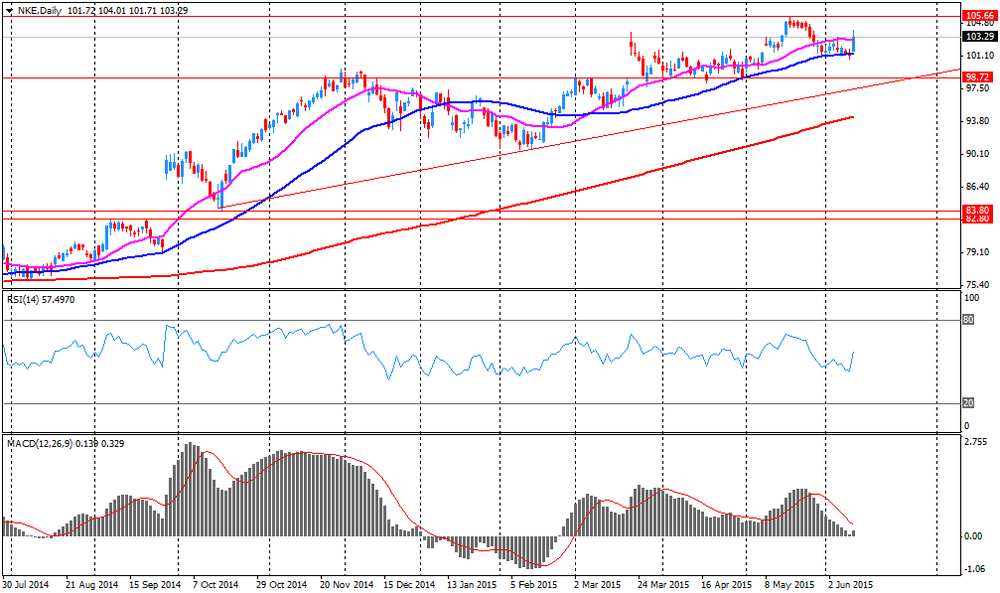Click the 20 Nov 2014 date label
This screenshot has height=593, width=1000.
(x=348, y=584)
